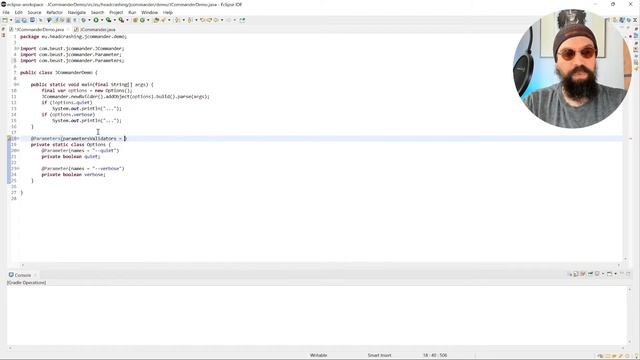640x360 pixels.
Task: Click the editor vertical scrollbar
Action: point(625,147)
